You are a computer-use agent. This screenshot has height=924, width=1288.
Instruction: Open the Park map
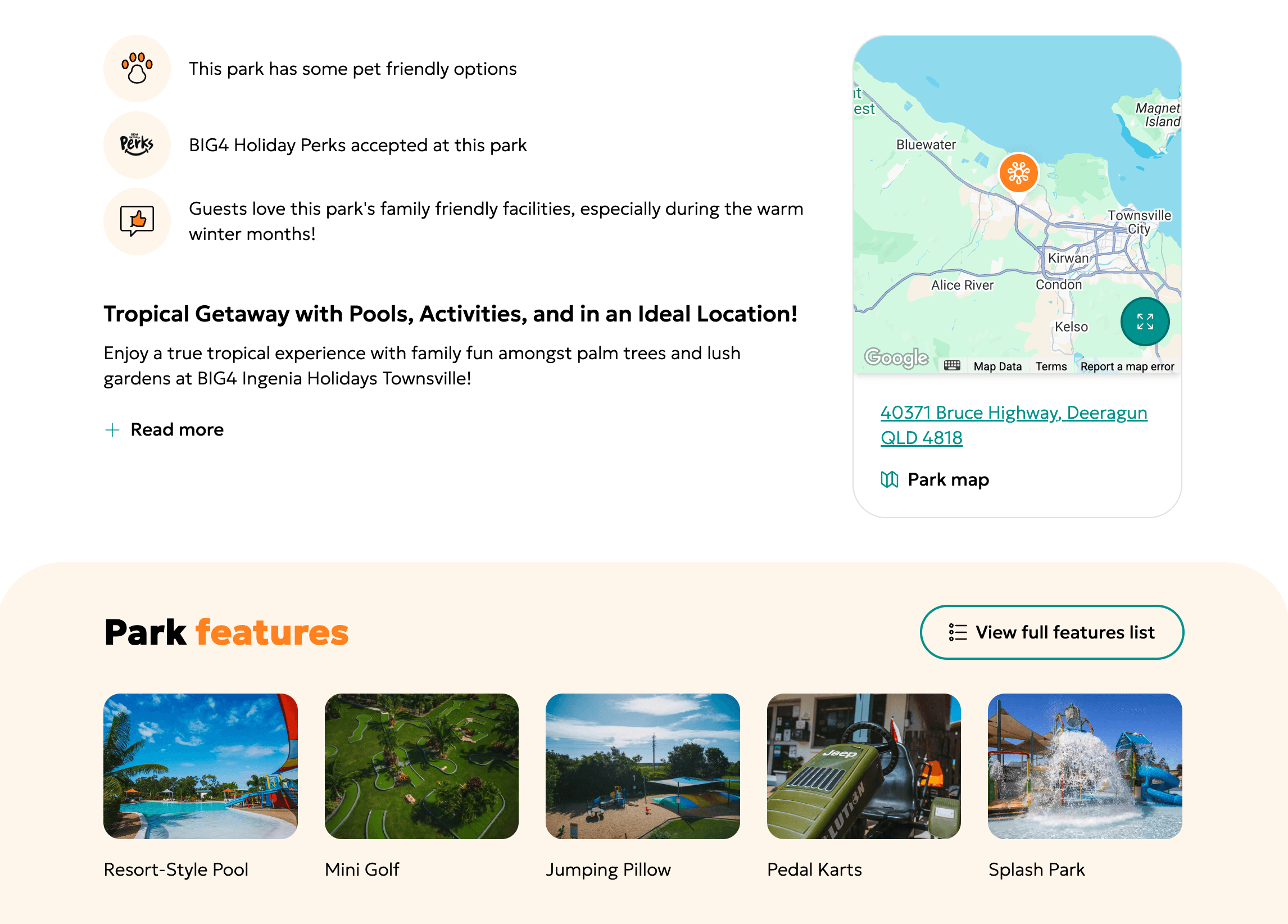(948, 480)
